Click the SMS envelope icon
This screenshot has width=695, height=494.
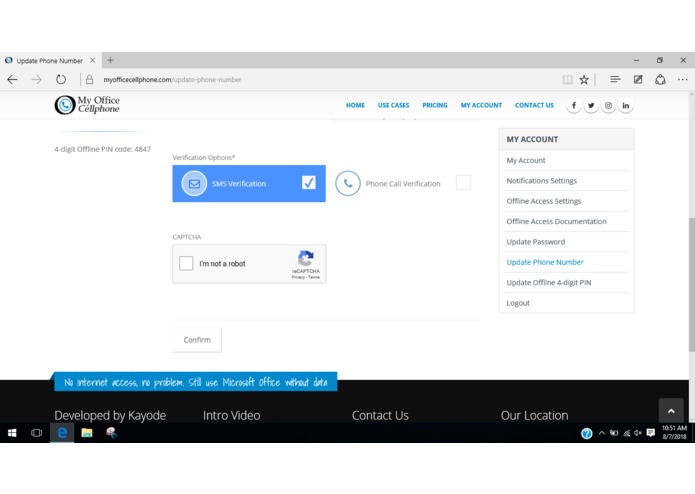click(194, 183)
